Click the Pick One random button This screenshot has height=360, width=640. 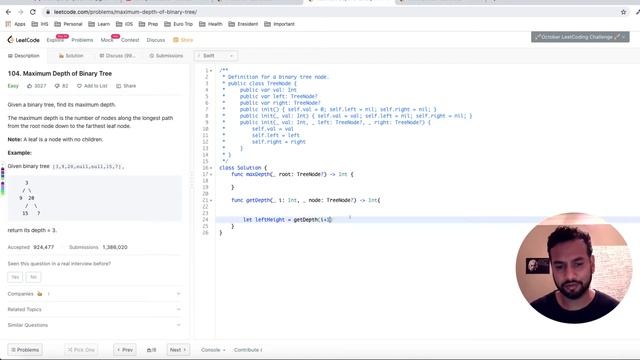pos(81,350)
